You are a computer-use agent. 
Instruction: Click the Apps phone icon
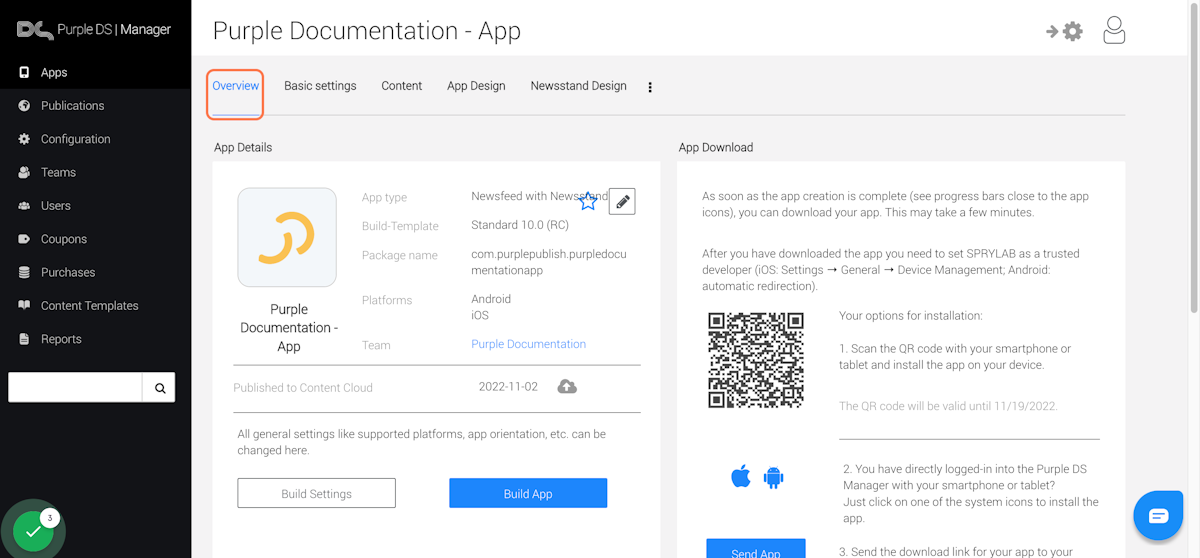click(x=24, y=72)
